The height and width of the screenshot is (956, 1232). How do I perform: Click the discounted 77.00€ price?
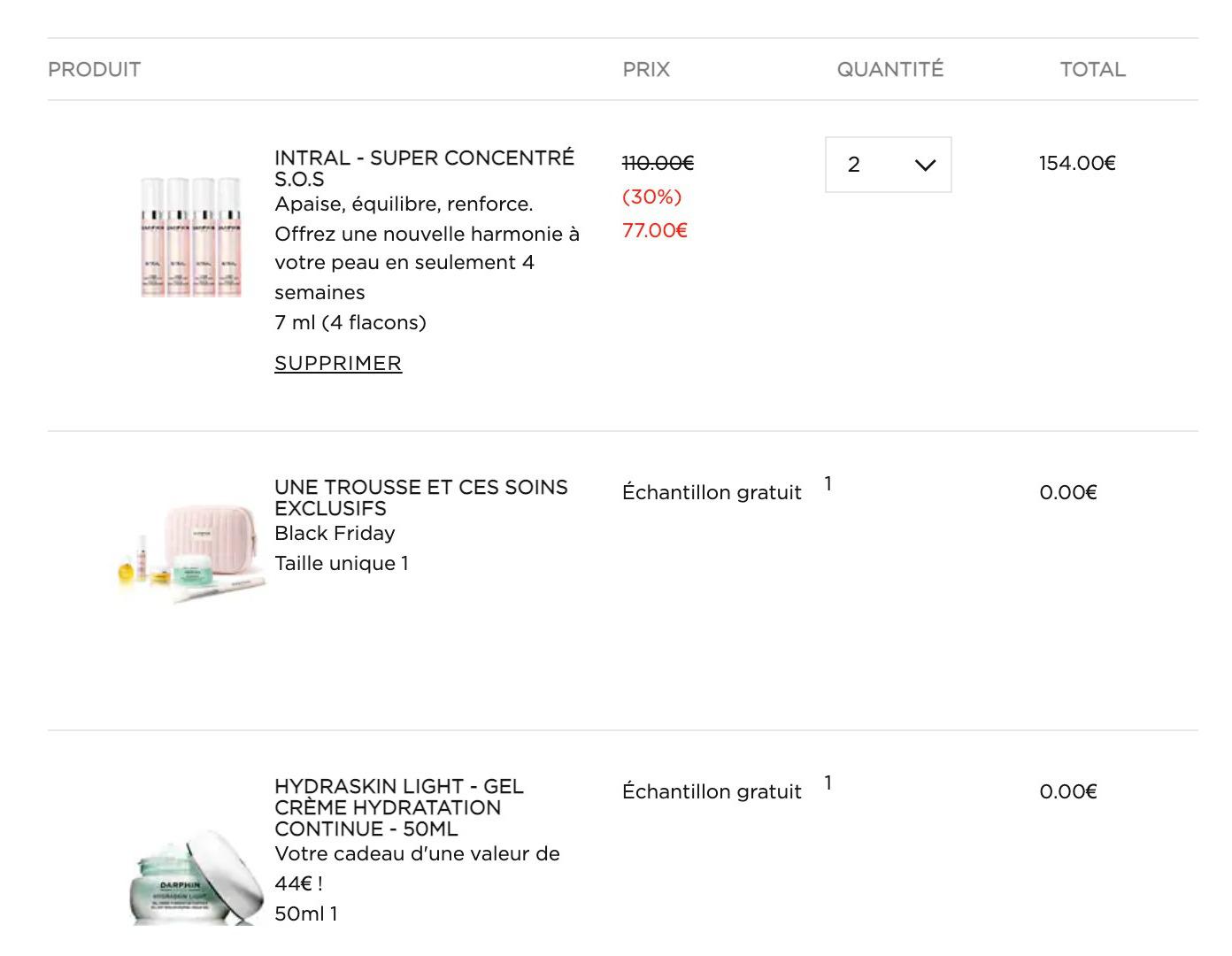(655, 230)
